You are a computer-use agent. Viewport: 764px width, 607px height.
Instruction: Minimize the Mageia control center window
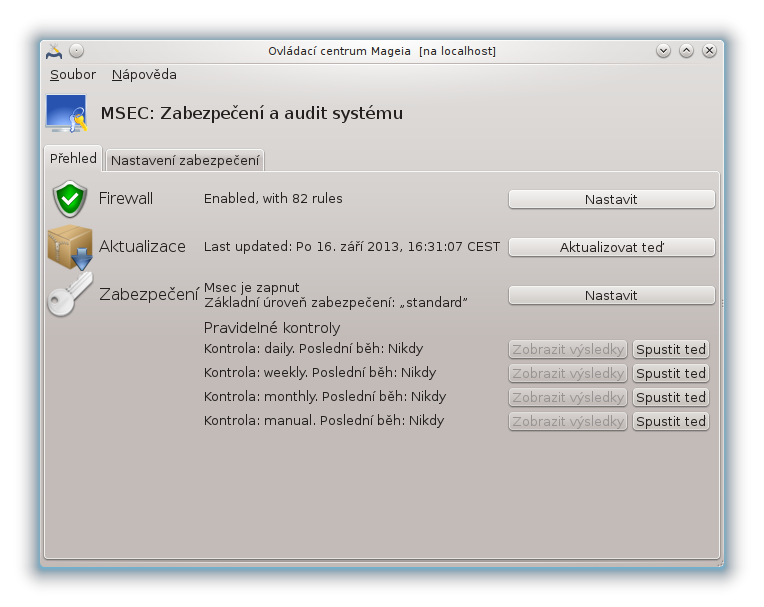(663, 51)
